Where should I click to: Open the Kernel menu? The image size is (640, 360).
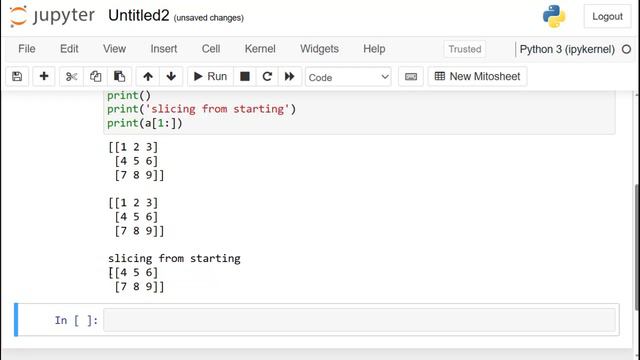260,49
